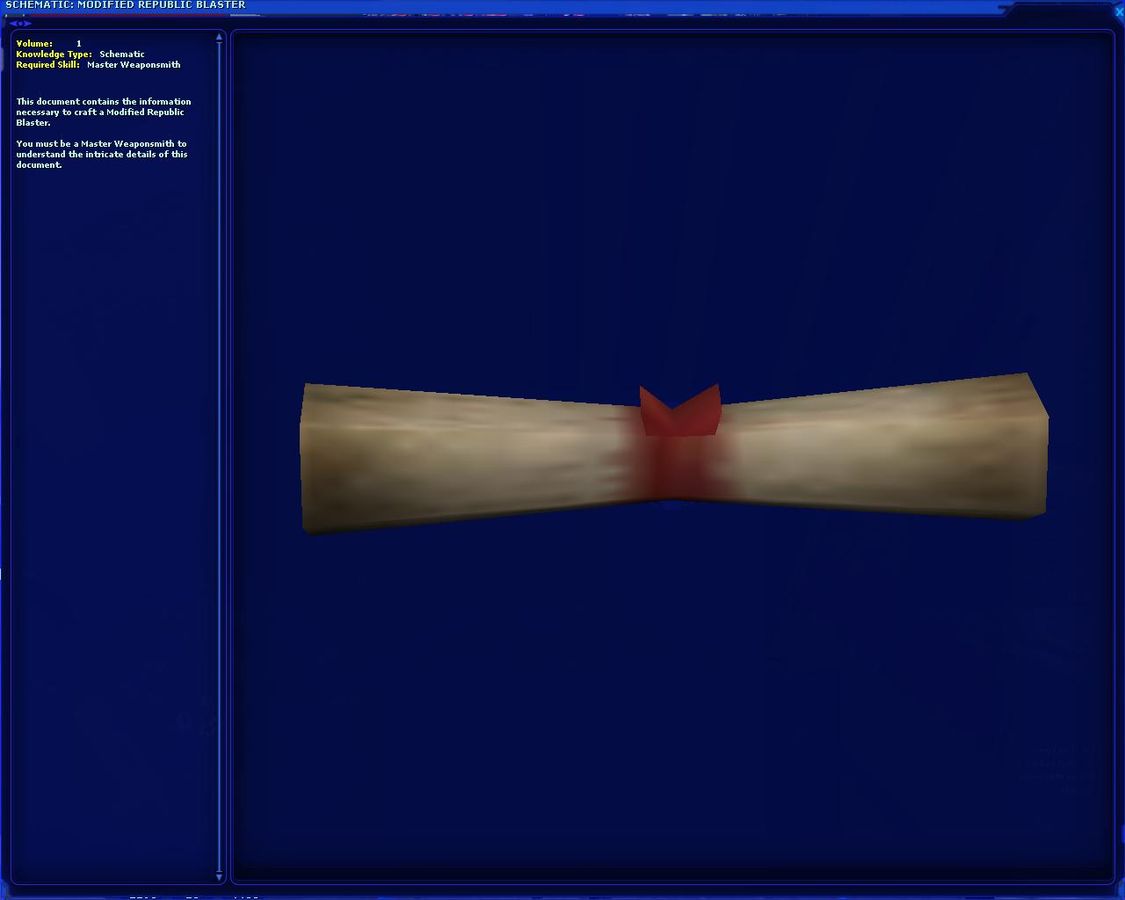
Task: Click the volume value 1
Action: [79, 44]
